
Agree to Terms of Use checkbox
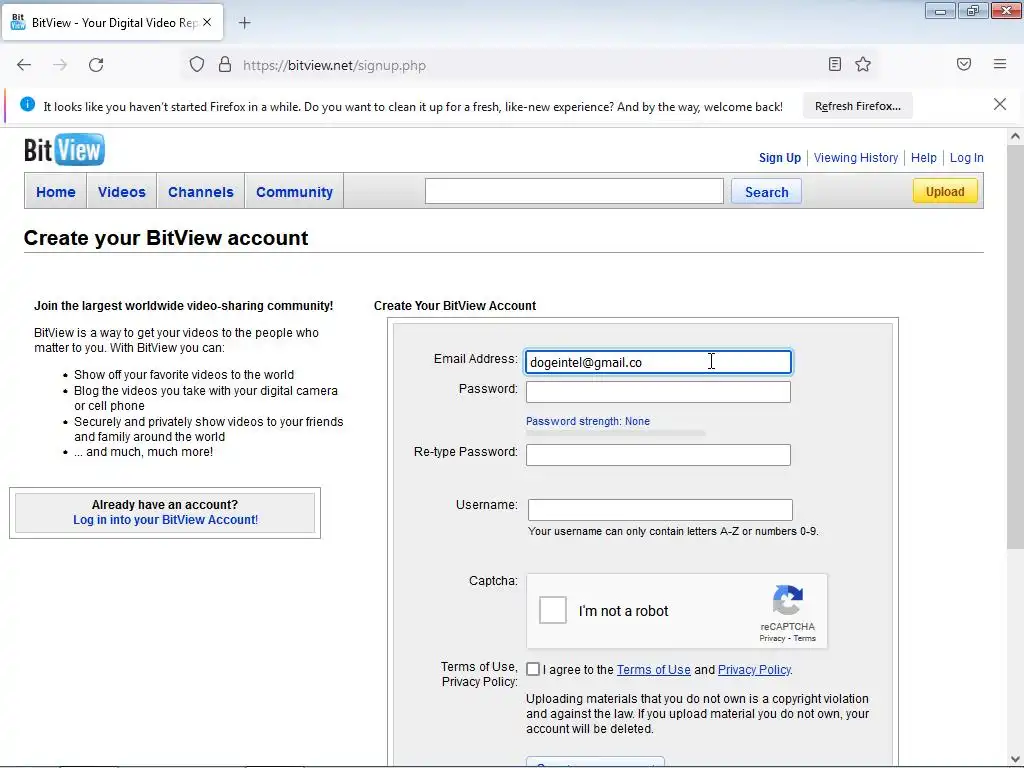(533, 669)
